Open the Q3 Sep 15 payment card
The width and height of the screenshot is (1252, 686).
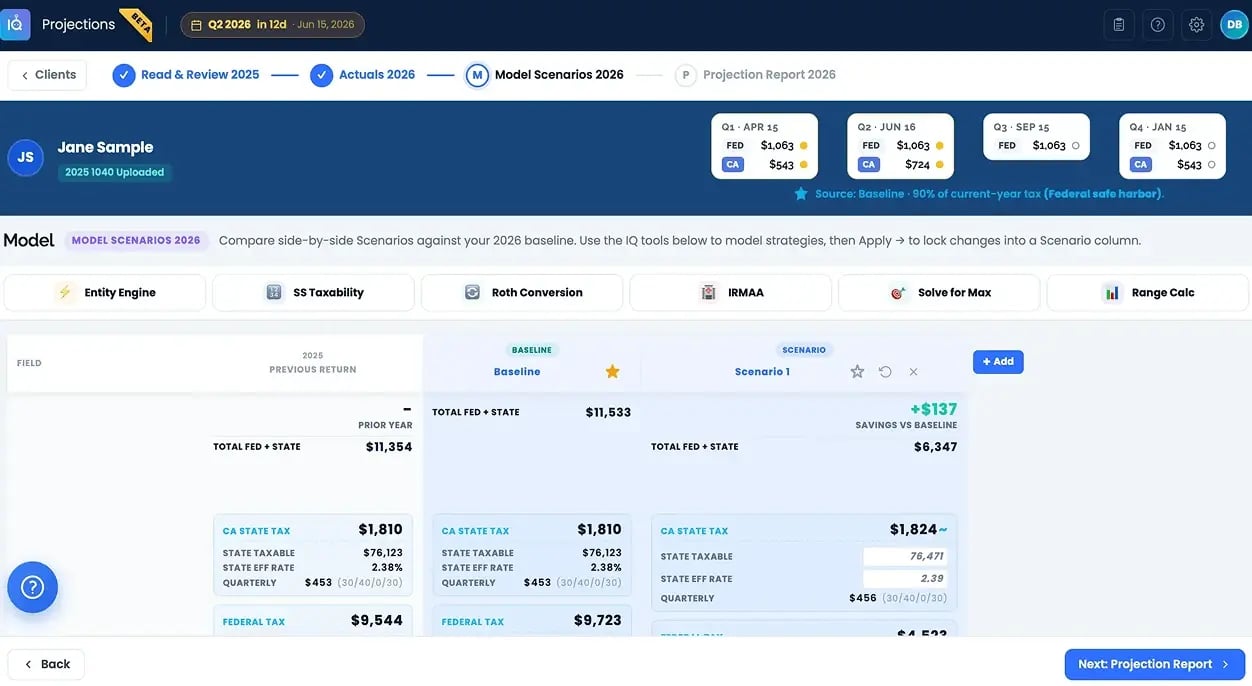click(1036, 137)
